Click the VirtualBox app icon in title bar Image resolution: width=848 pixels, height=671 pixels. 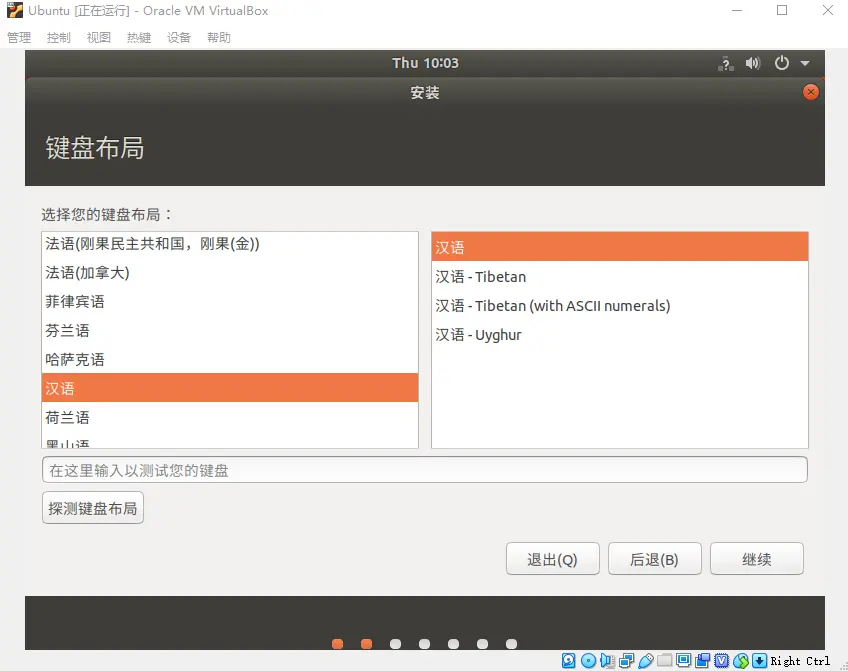15,10
